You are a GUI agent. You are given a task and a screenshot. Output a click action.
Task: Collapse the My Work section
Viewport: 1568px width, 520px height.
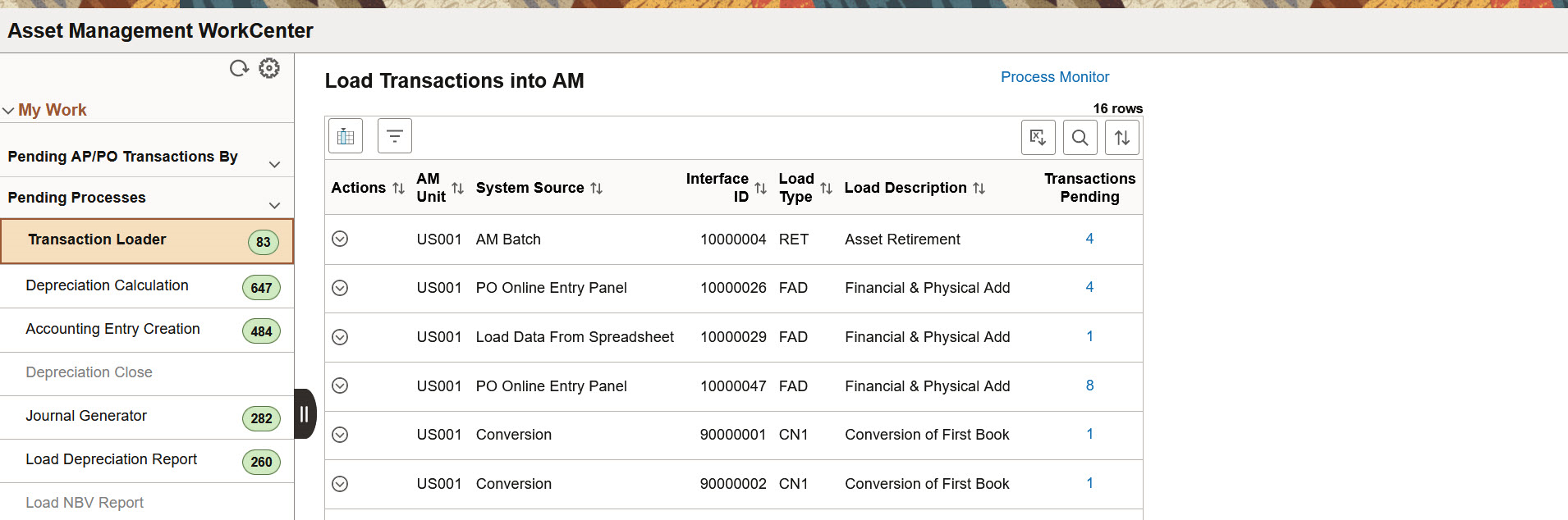[9, 111]
